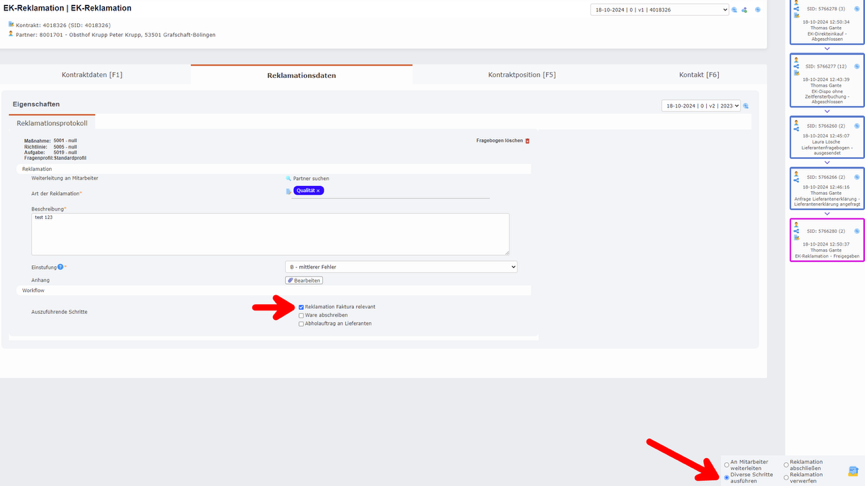865x486 pixels.
Task: Click share icon on SID: 5766266 card
Action: click(796, 180)
